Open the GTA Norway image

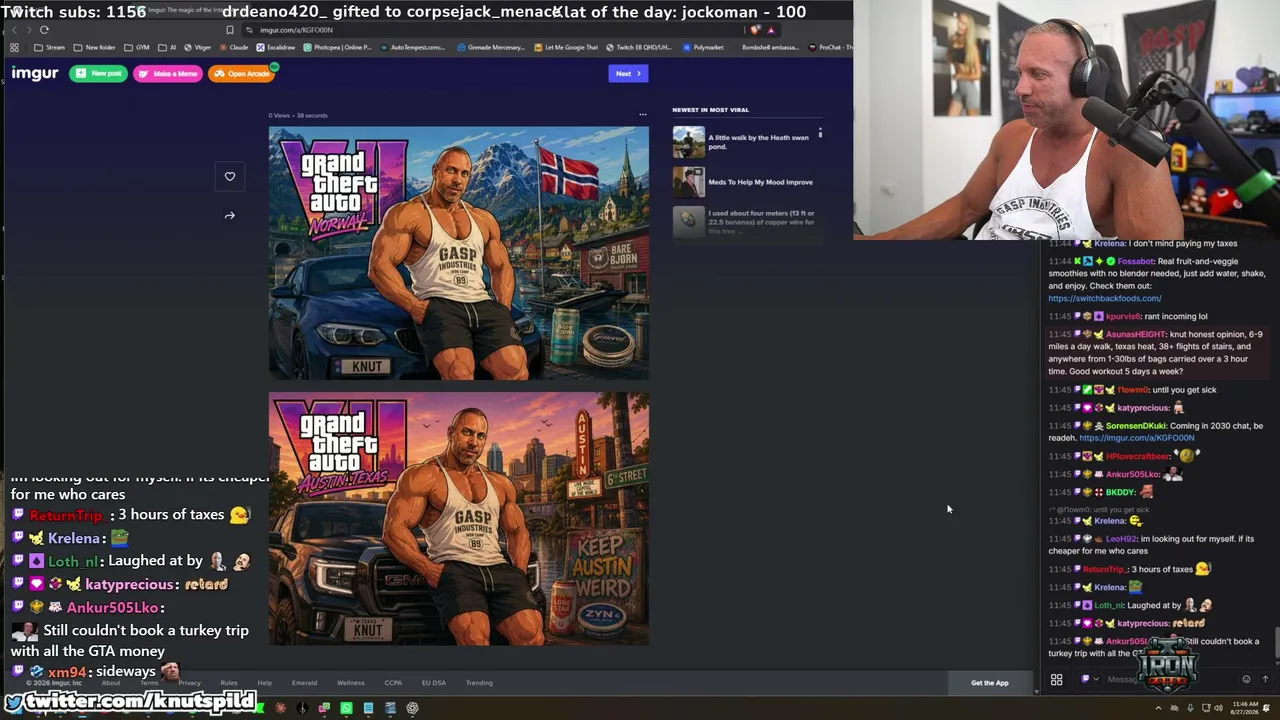tap(458, 253)
